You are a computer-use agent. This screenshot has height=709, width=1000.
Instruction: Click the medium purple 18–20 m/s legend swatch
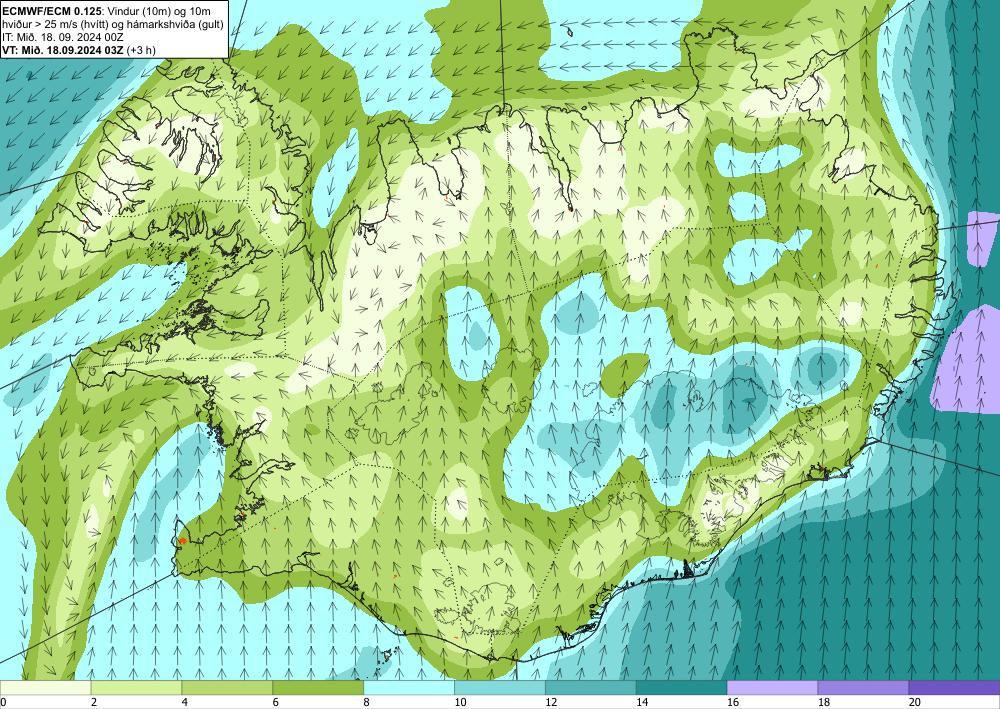coord(863,687)
